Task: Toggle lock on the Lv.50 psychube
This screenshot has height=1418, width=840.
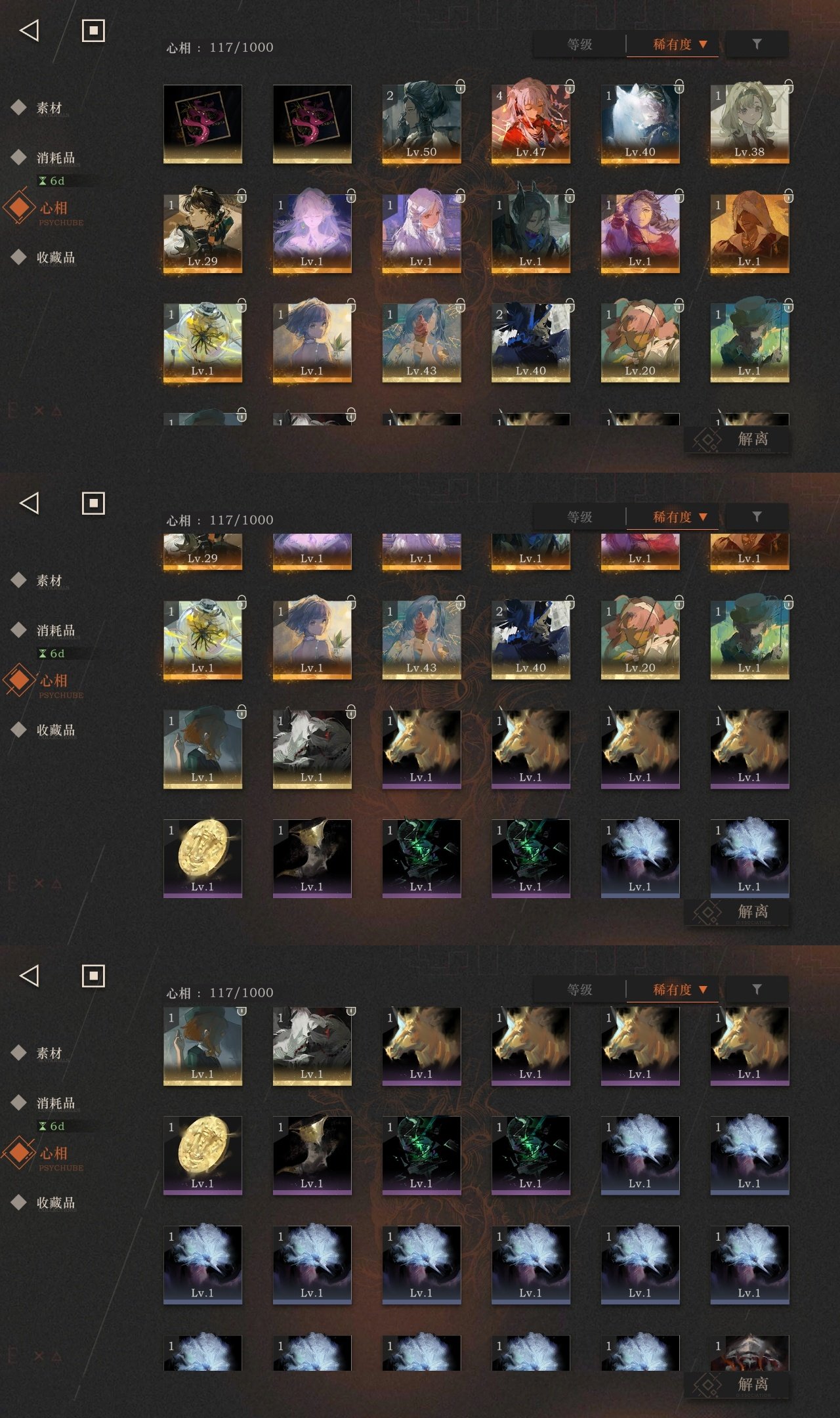Action: 461,86
